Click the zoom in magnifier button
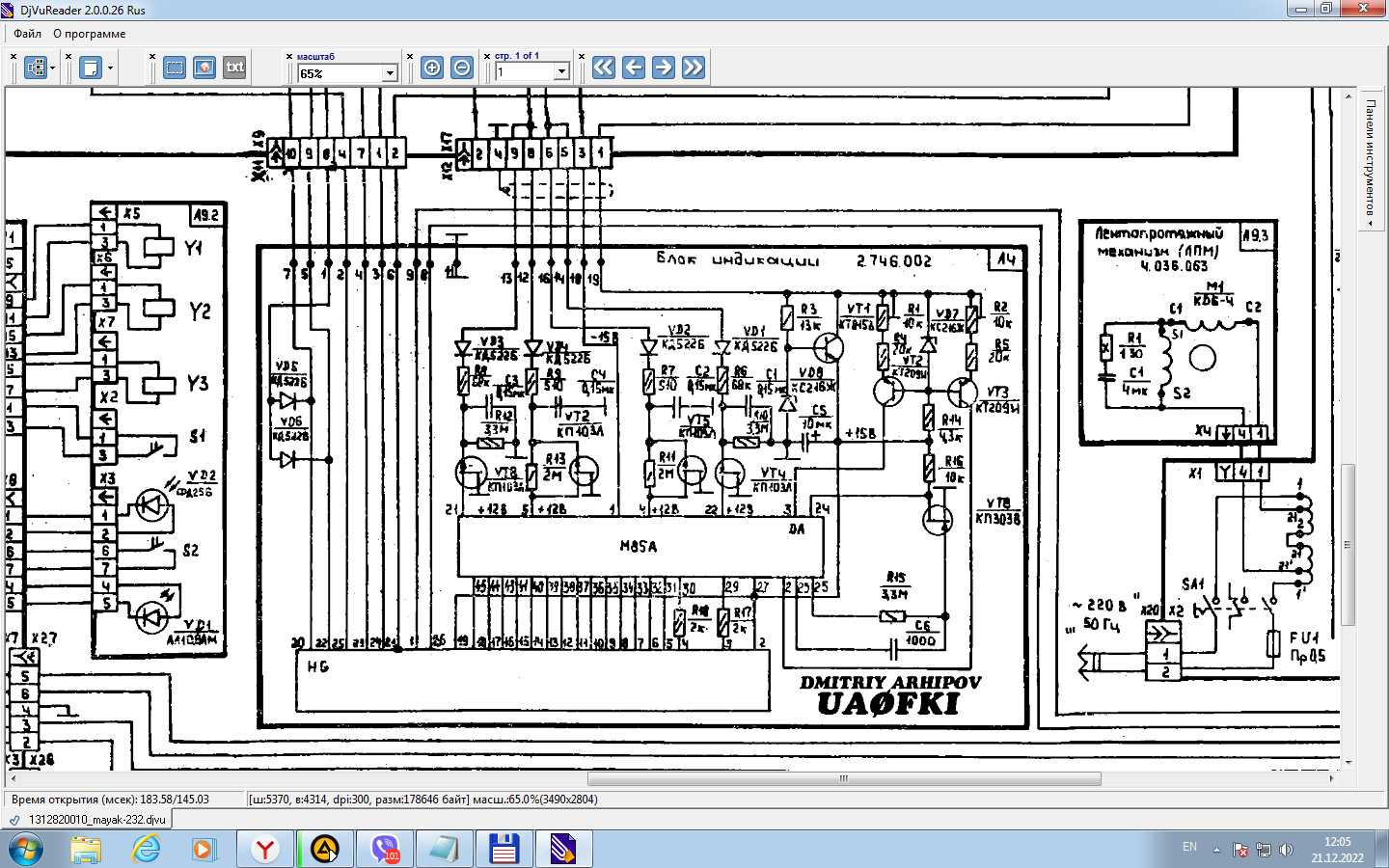1389x868 pixels. [432, 68]
